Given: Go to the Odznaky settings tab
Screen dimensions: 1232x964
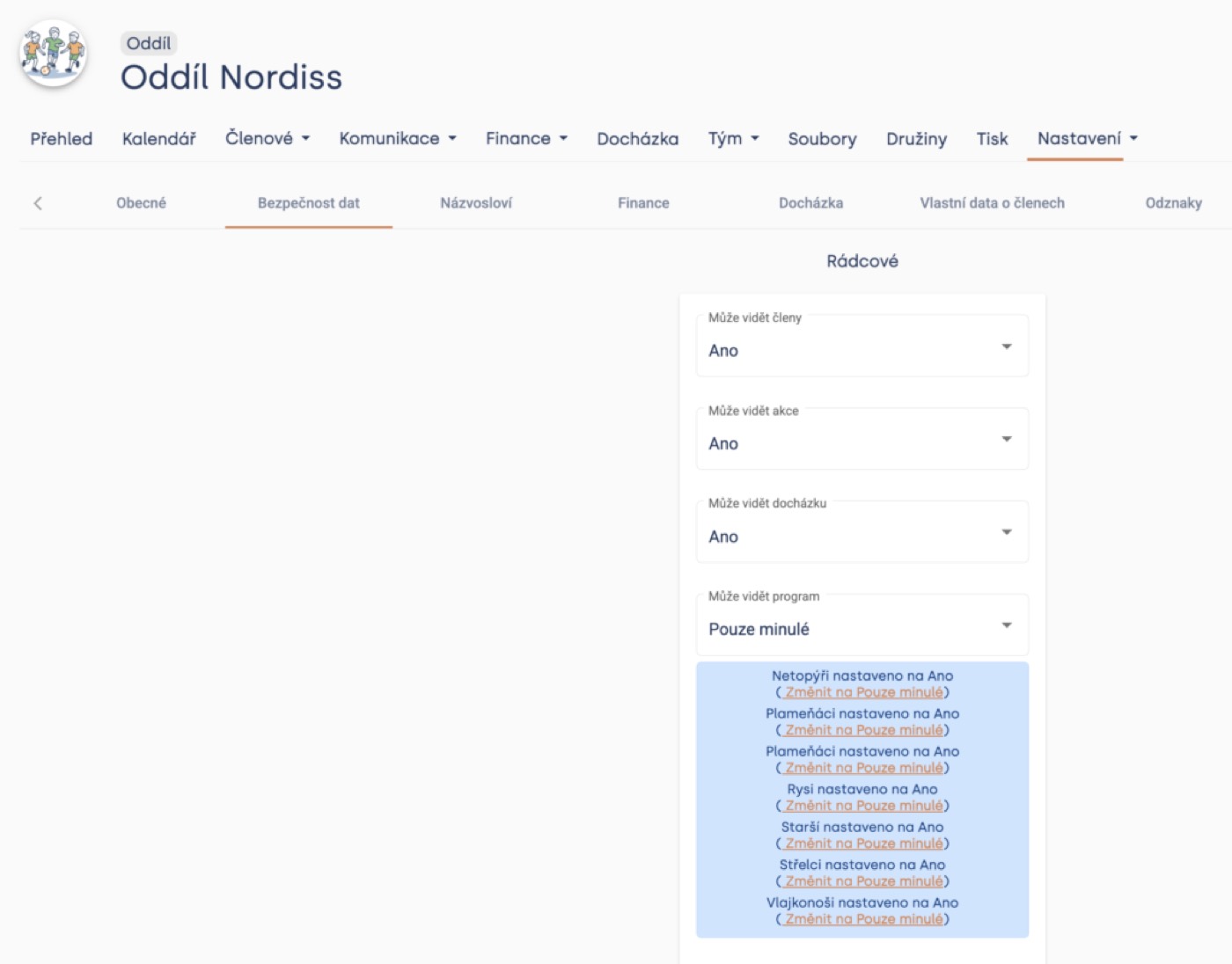Looking at the screenshot, I should coord(1173,203).
